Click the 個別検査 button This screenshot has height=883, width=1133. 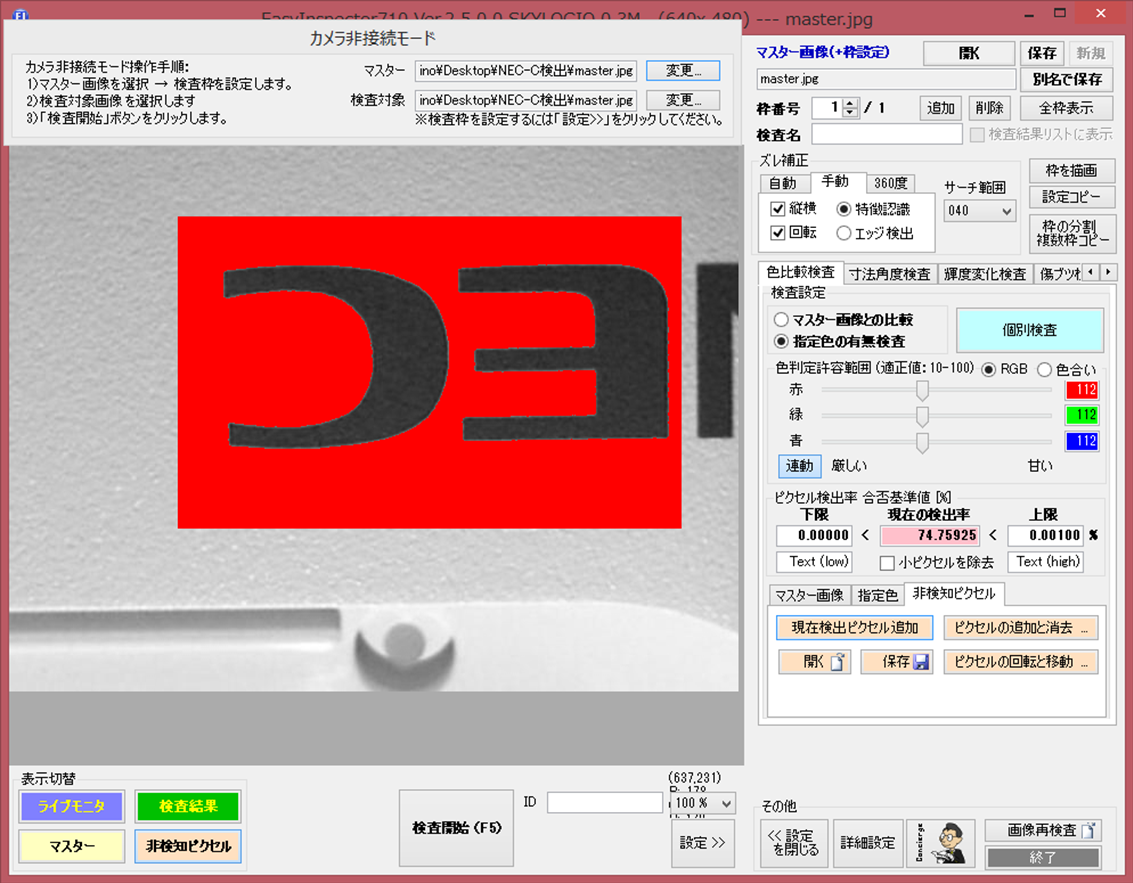tap(1030, 330)
